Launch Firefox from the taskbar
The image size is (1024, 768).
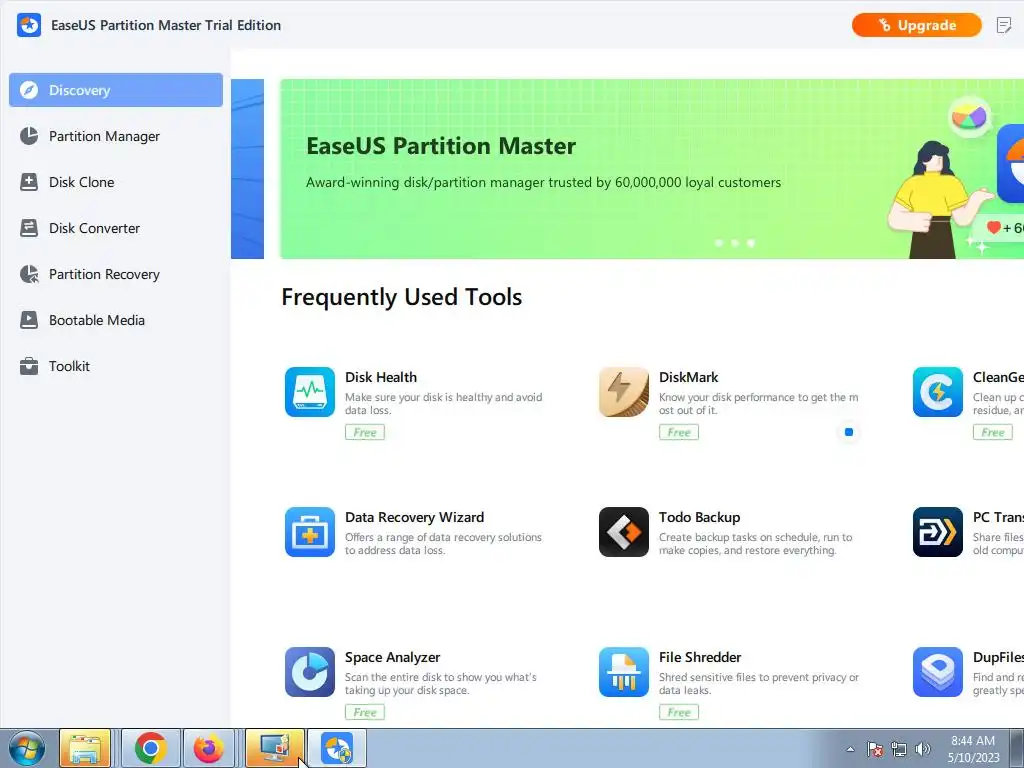coord(209,748)
